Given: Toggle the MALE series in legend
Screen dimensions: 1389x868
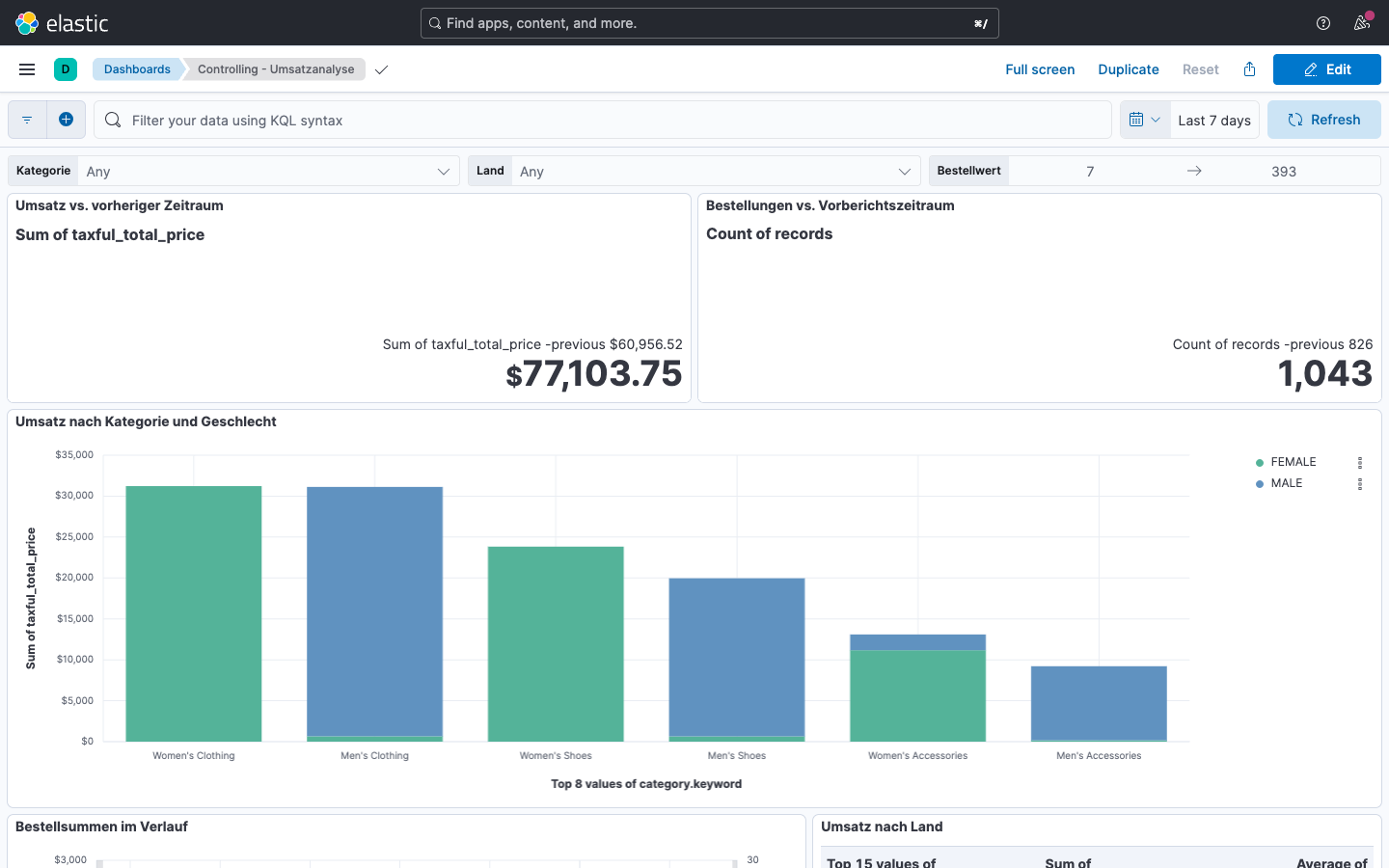Looking at the screenshot, I should pos(1286,483).
